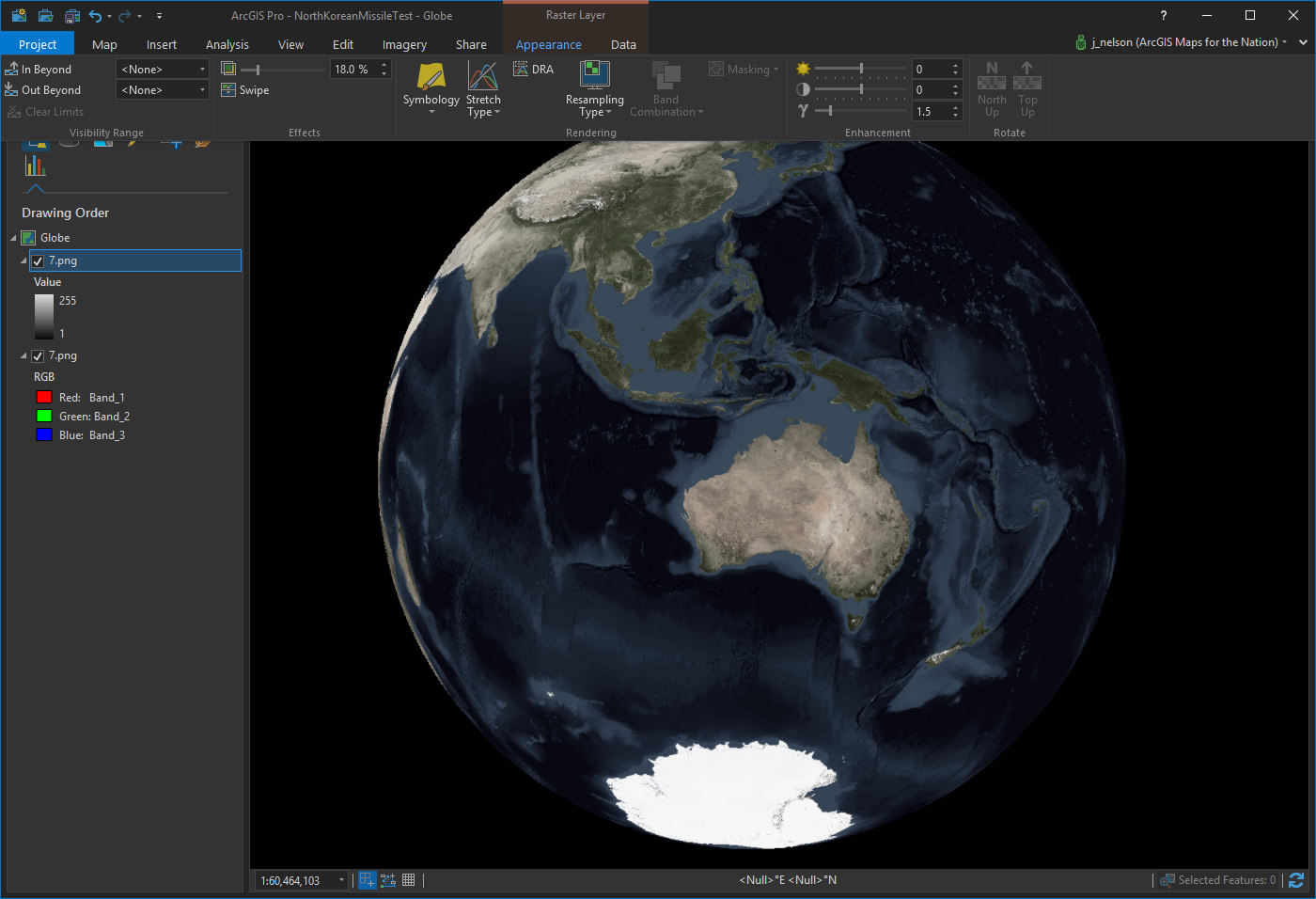Switch to the Insert ribbon tab

(162, 44)
